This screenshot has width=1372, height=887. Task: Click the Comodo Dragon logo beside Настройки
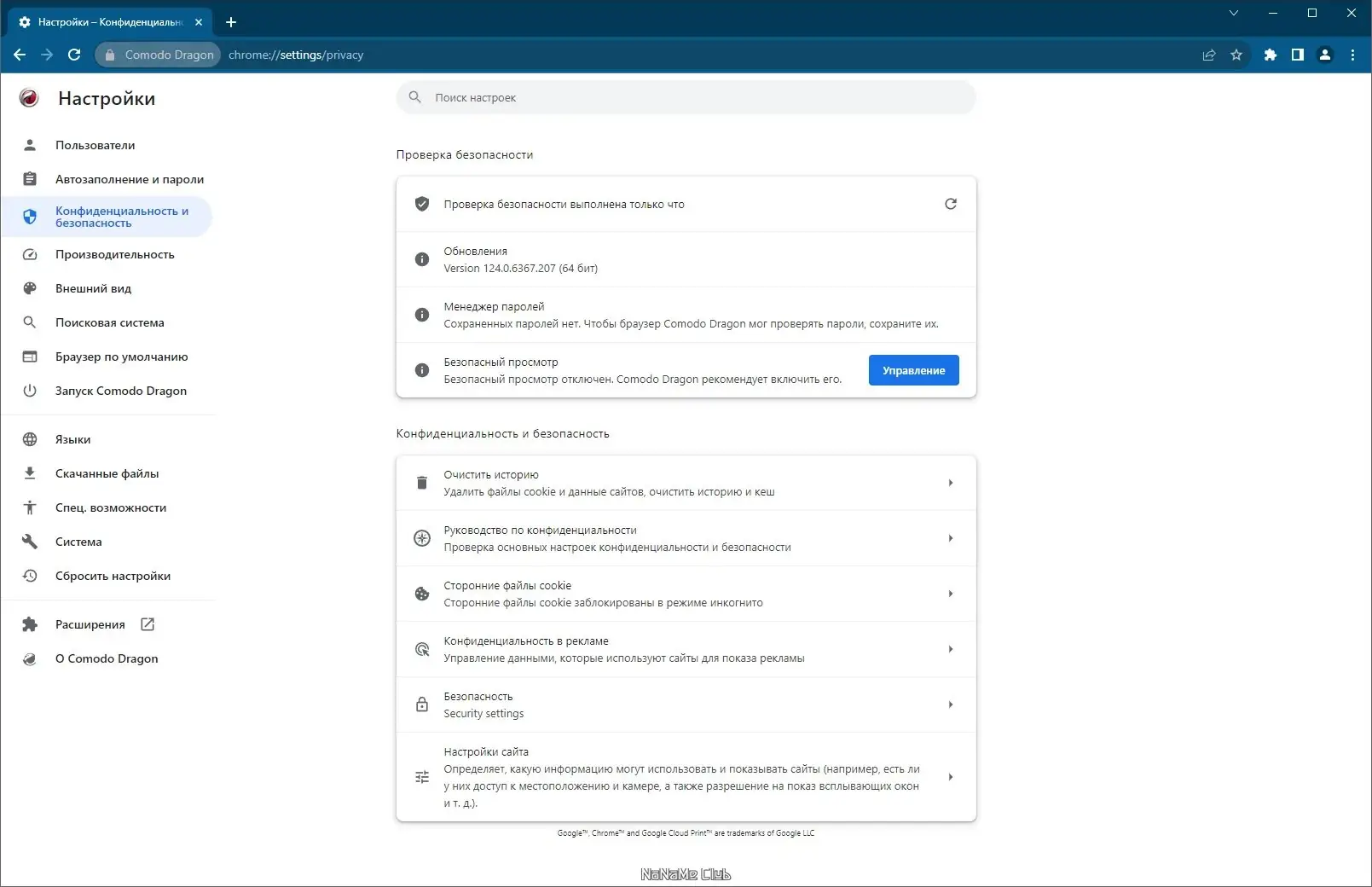coord(29,98)
